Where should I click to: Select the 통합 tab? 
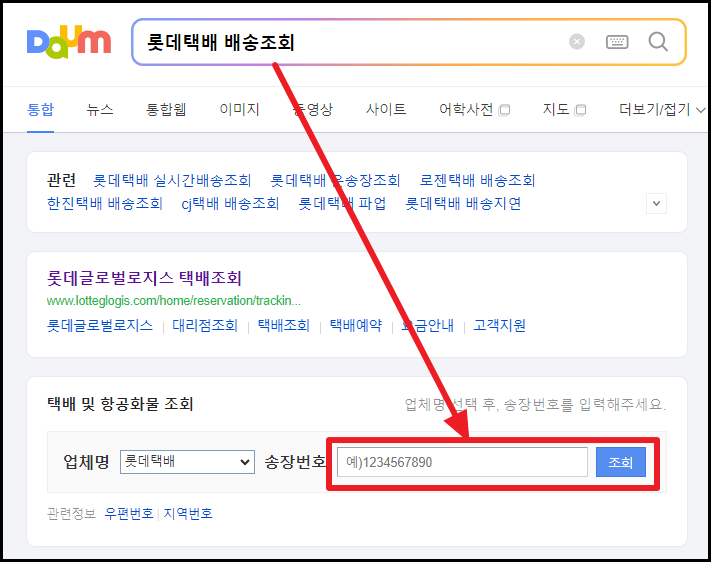[x=40, y=109]
